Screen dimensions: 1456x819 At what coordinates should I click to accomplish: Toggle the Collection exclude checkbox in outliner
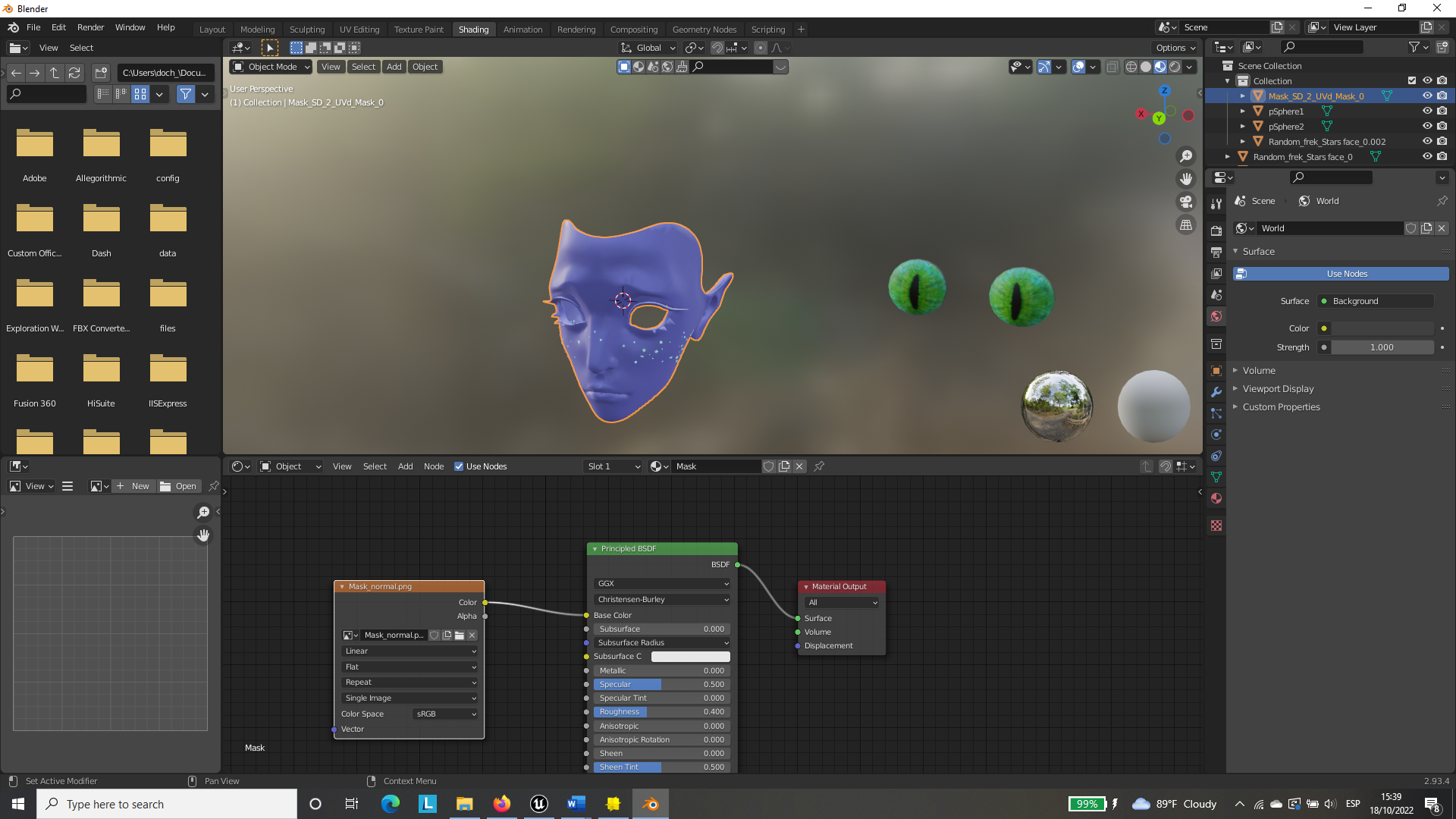click(1412, 81)
